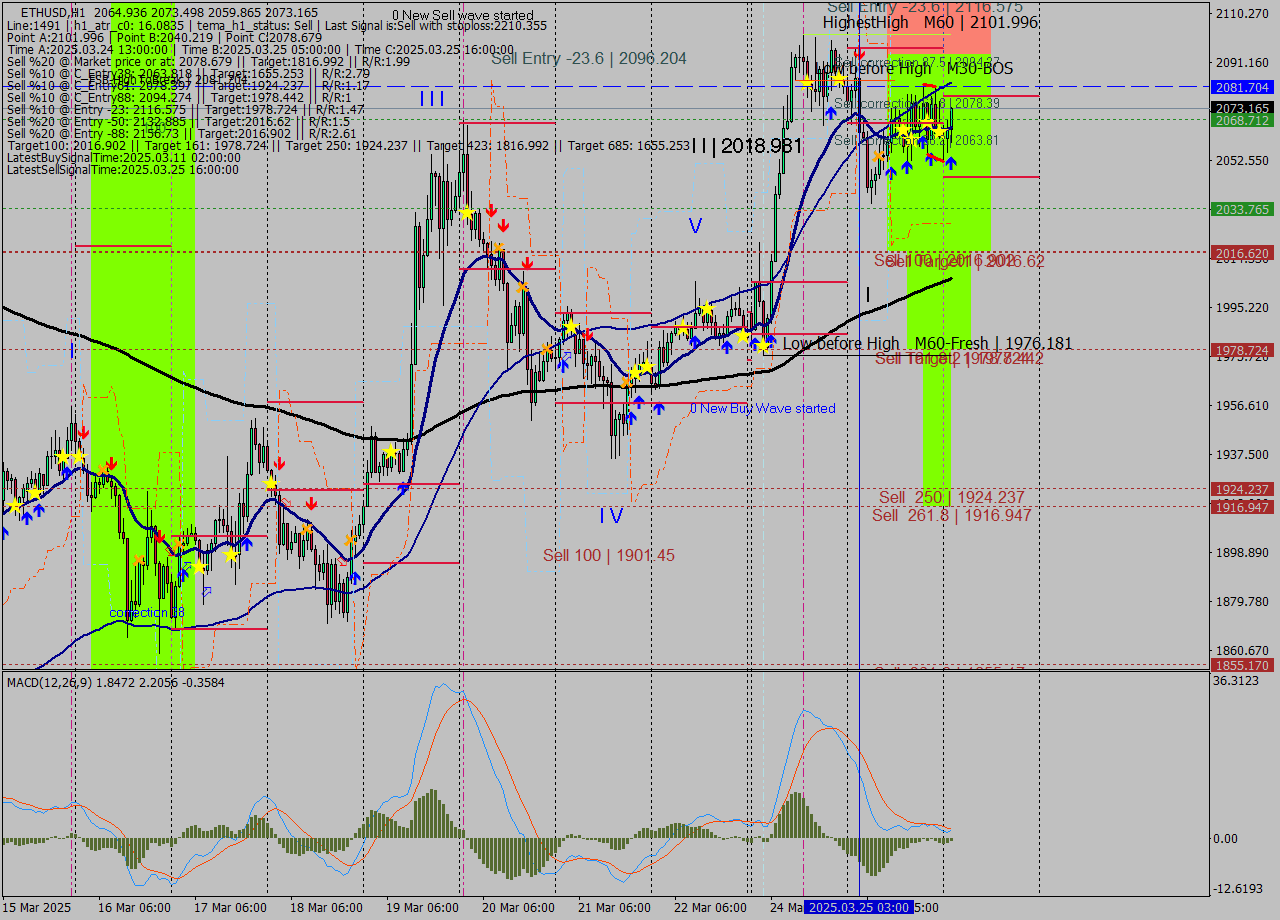Click the 19 Mar 06:00 date label
Screen dimensions: 1280x920
coord(422,907)
